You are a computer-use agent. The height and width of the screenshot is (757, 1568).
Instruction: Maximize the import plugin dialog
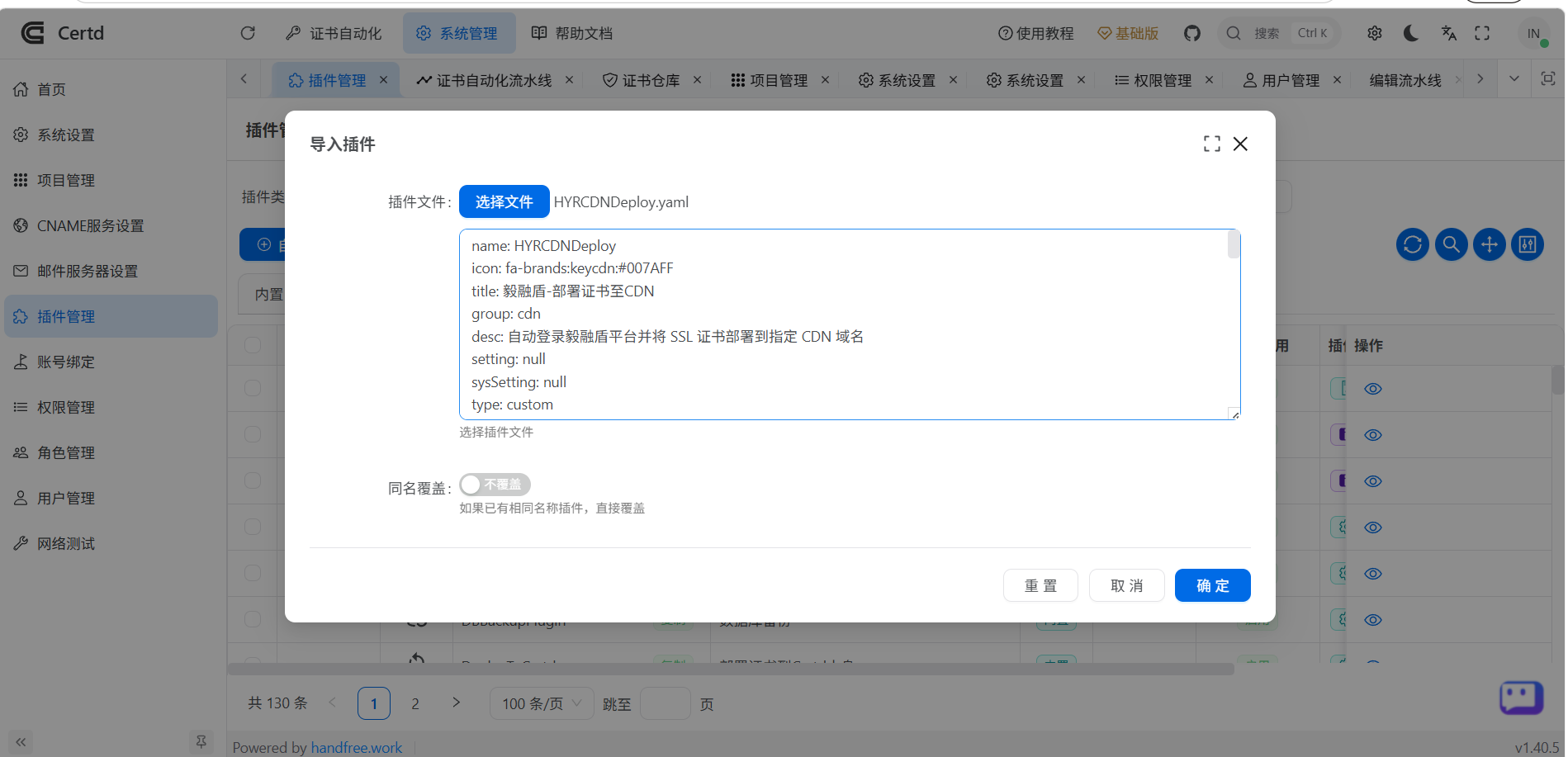pyautogui.click(x=1212, y=144)
